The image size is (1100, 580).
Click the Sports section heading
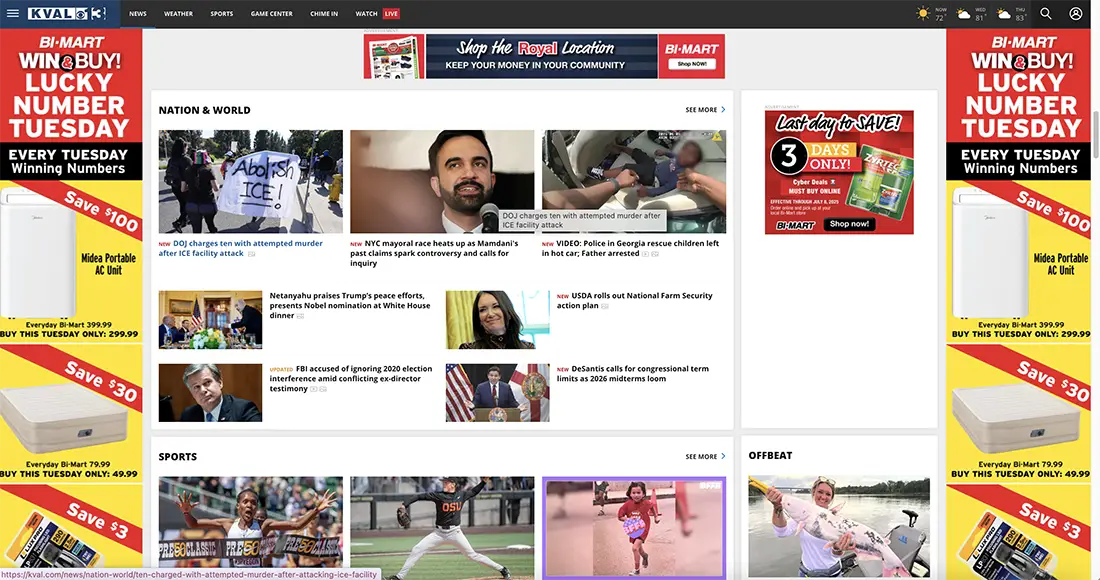(177, 457)
